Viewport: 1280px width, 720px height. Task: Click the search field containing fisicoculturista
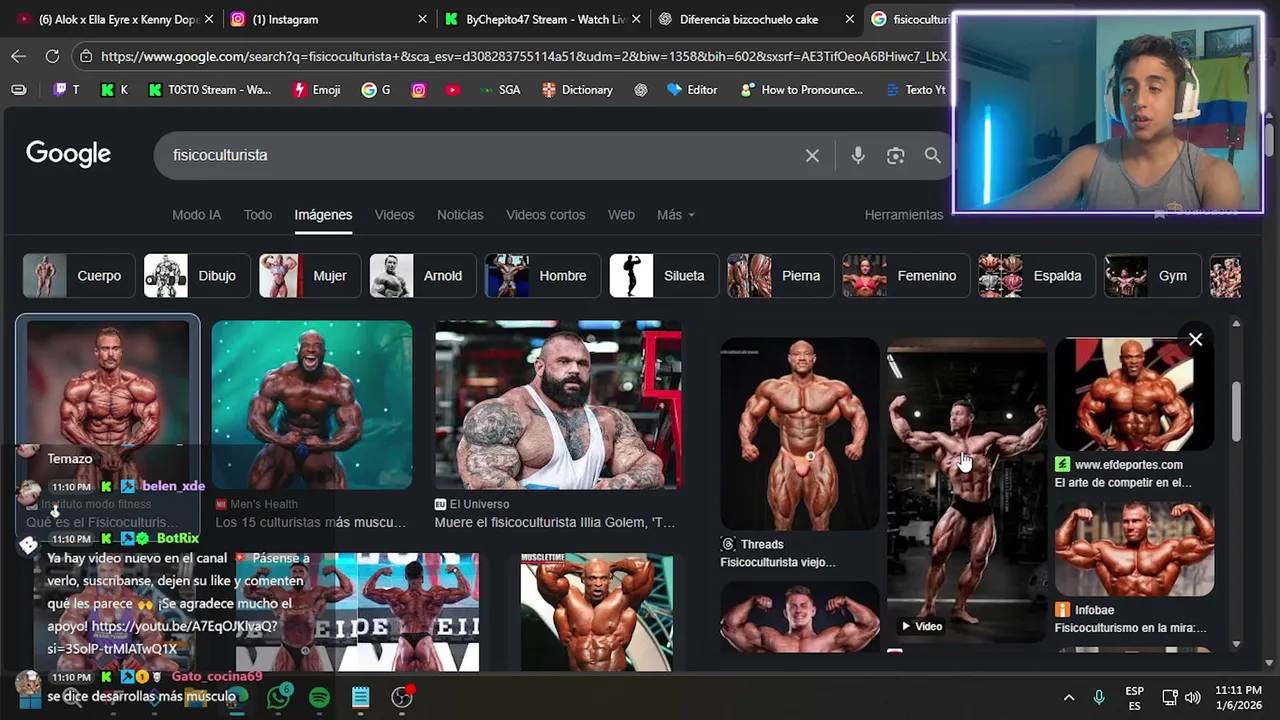[x=480, y=155]
